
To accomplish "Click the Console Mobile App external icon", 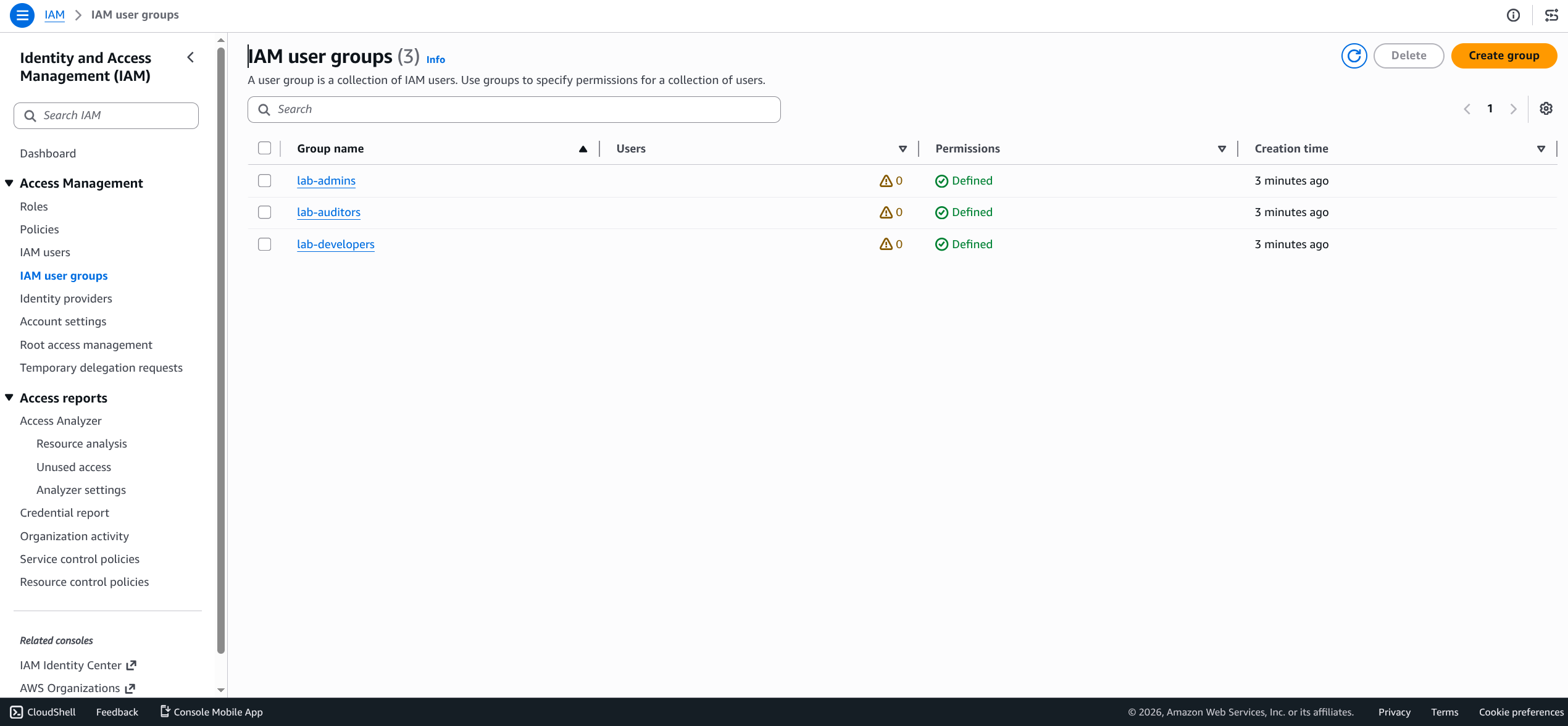I will [x=165, y=711].
